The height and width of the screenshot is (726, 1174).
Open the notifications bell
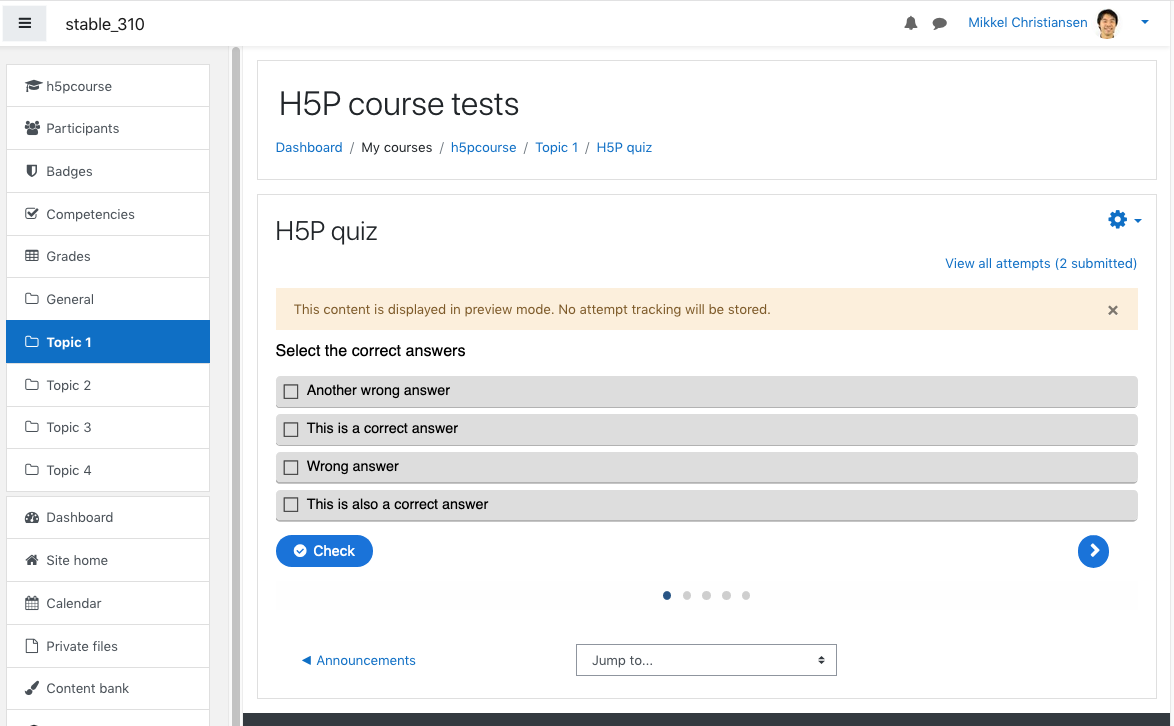click(910, 23)
